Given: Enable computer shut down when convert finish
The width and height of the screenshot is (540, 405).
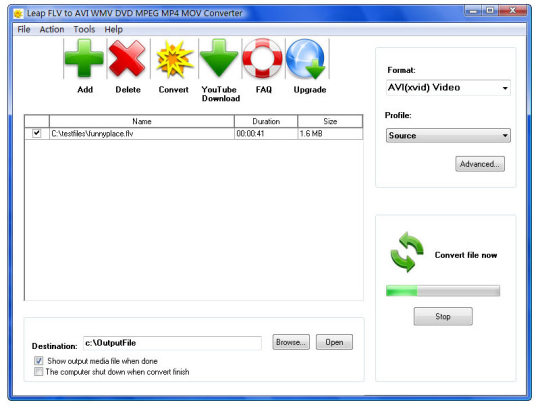Looking at the screenshot, I should tap(39, 372).
